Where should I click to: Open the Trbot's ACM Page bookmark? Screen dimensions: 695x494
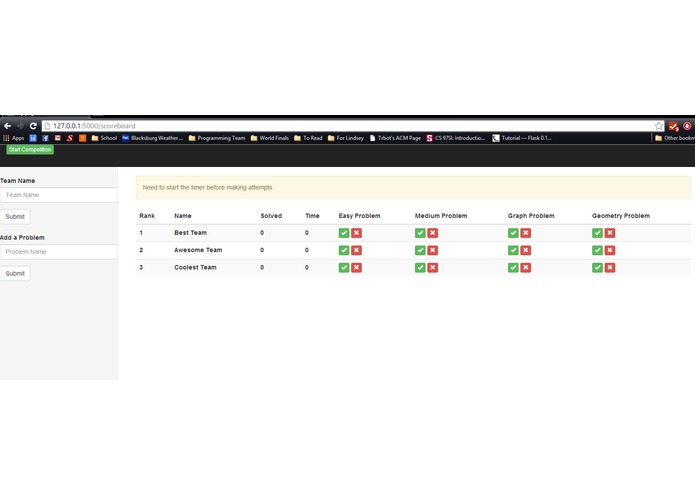click(x=395, y=138)
